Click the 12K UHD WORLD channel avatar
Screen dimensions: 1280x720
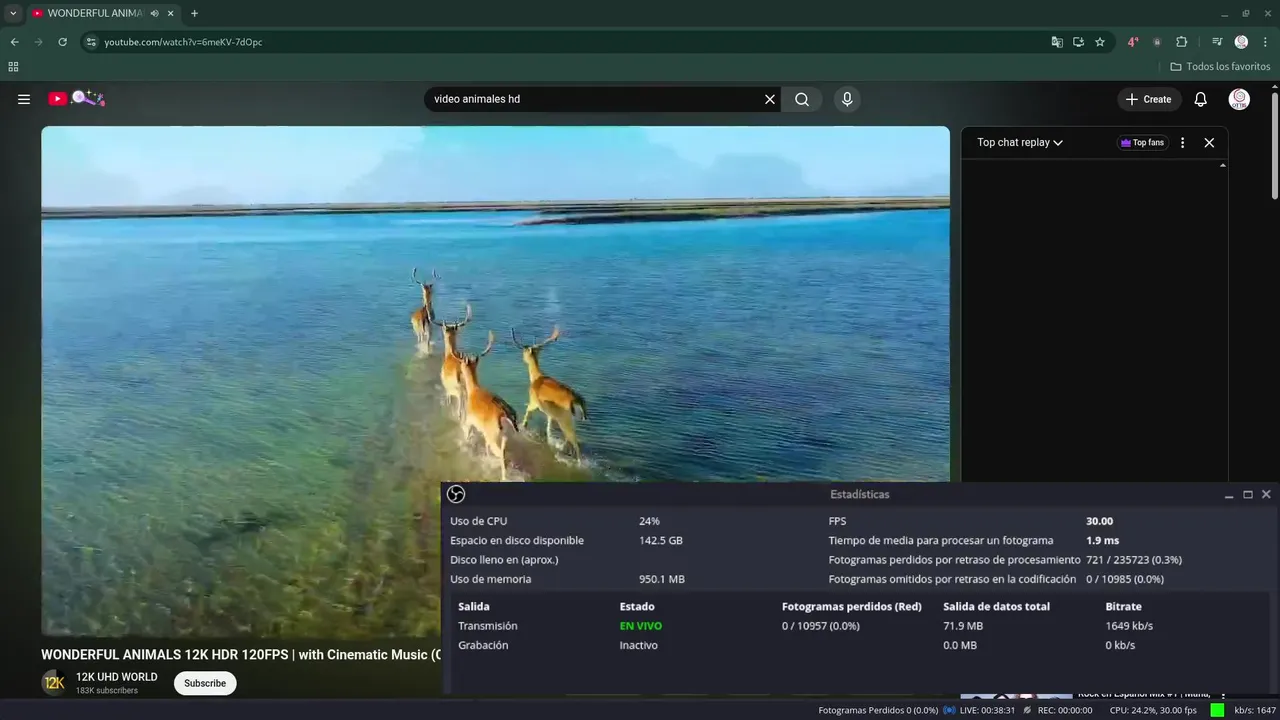54,683
